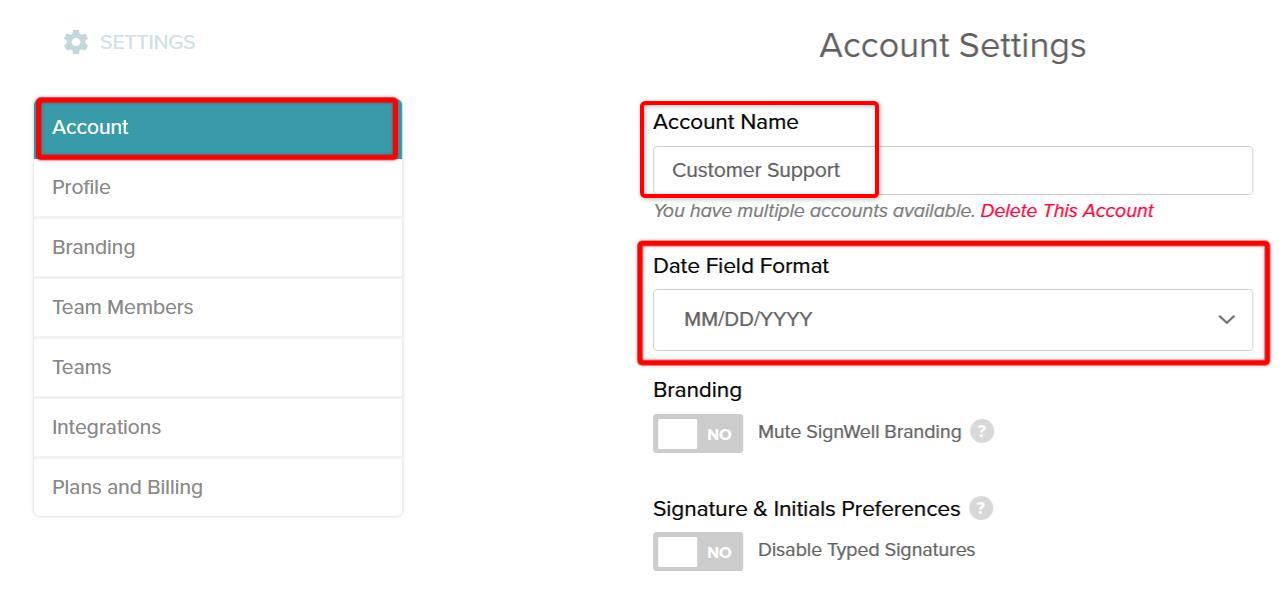
Task: Open the Teams settings tab
Action: 218,368
